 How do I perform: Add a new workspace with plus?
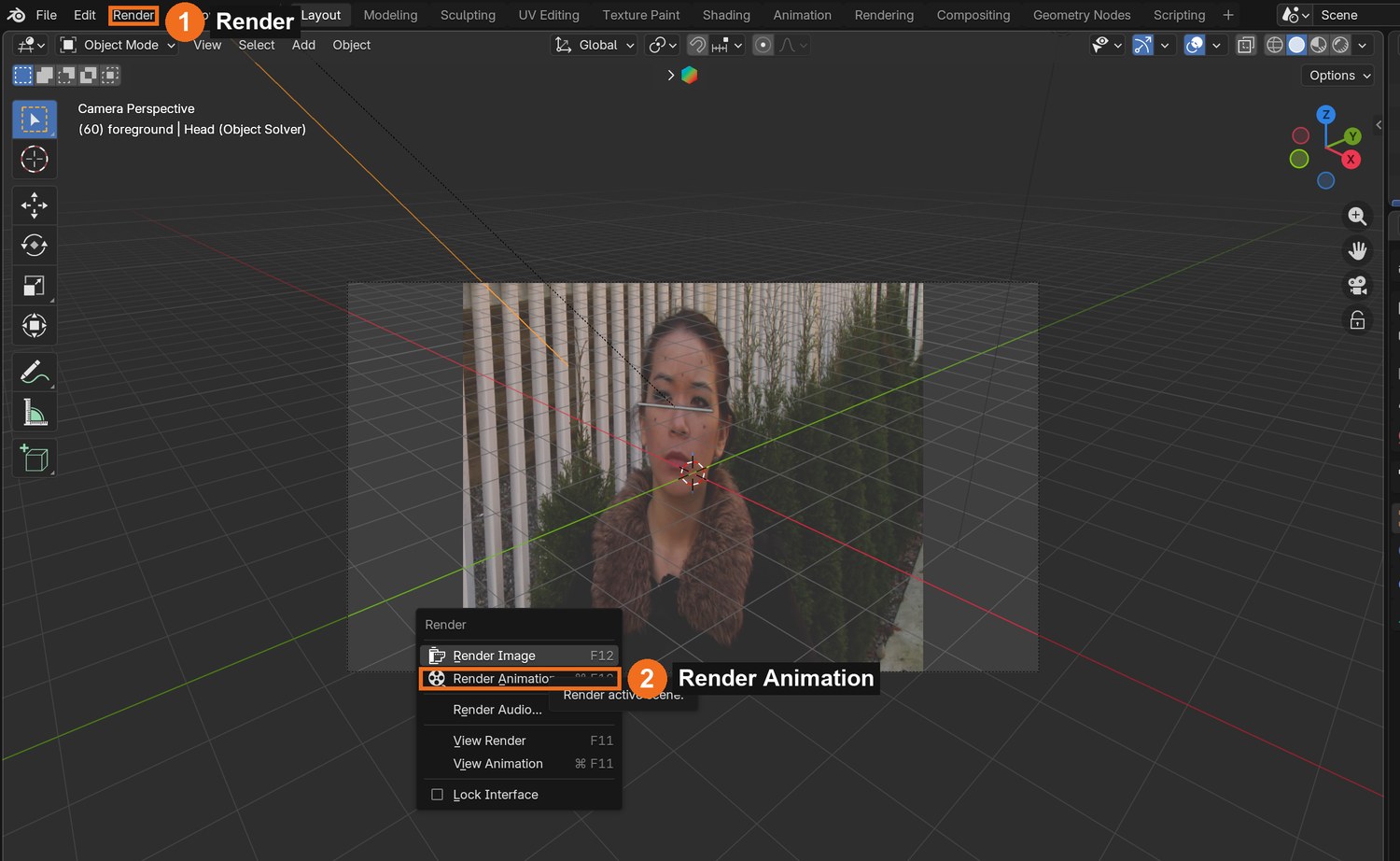tap(1228, 15)
